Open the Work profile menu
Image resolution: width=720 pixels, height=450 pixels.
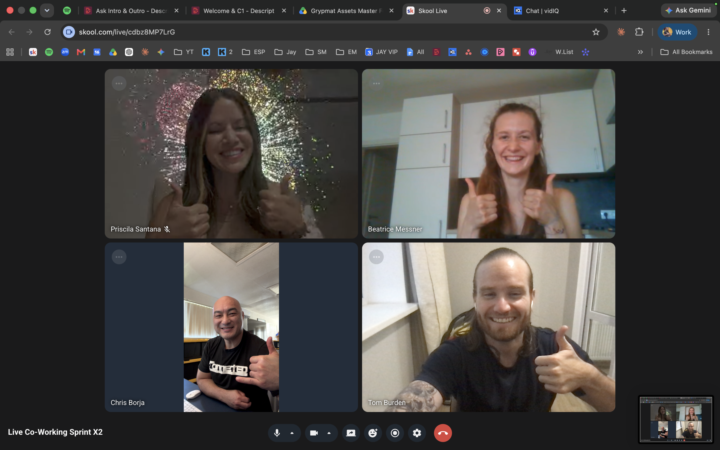point(677,32)
